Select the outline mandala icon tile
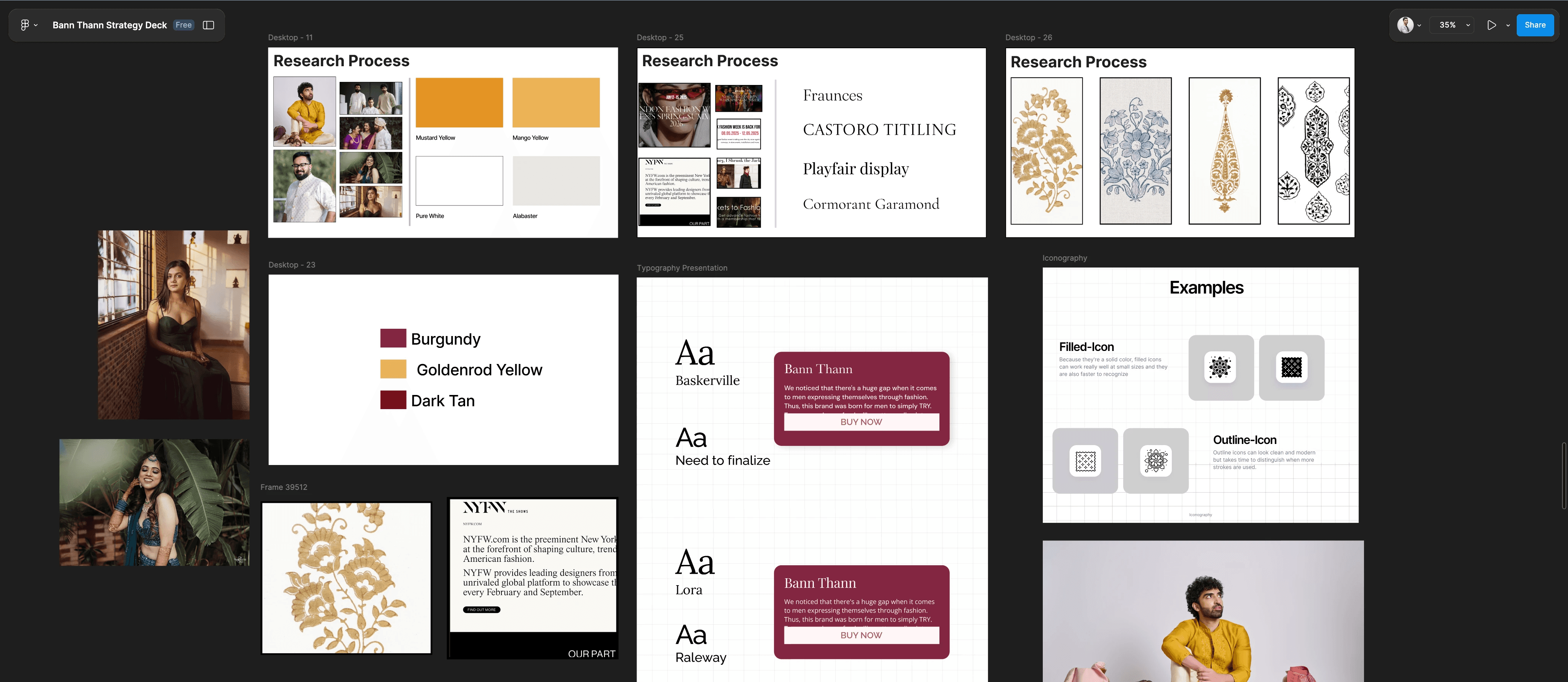The image size is (1568, 682). tap(1155, 460)
